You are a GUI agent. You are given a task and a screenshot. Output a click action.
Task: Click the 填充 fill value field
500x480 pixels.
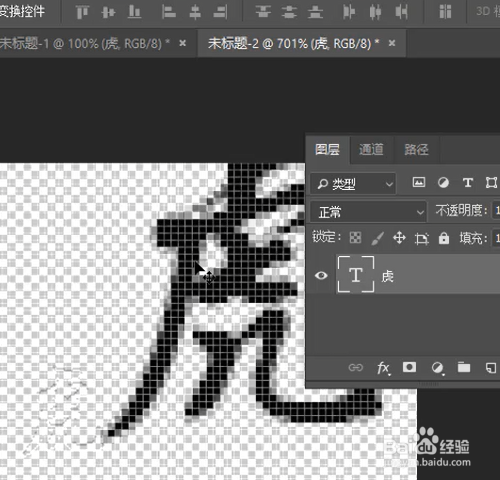496,238
